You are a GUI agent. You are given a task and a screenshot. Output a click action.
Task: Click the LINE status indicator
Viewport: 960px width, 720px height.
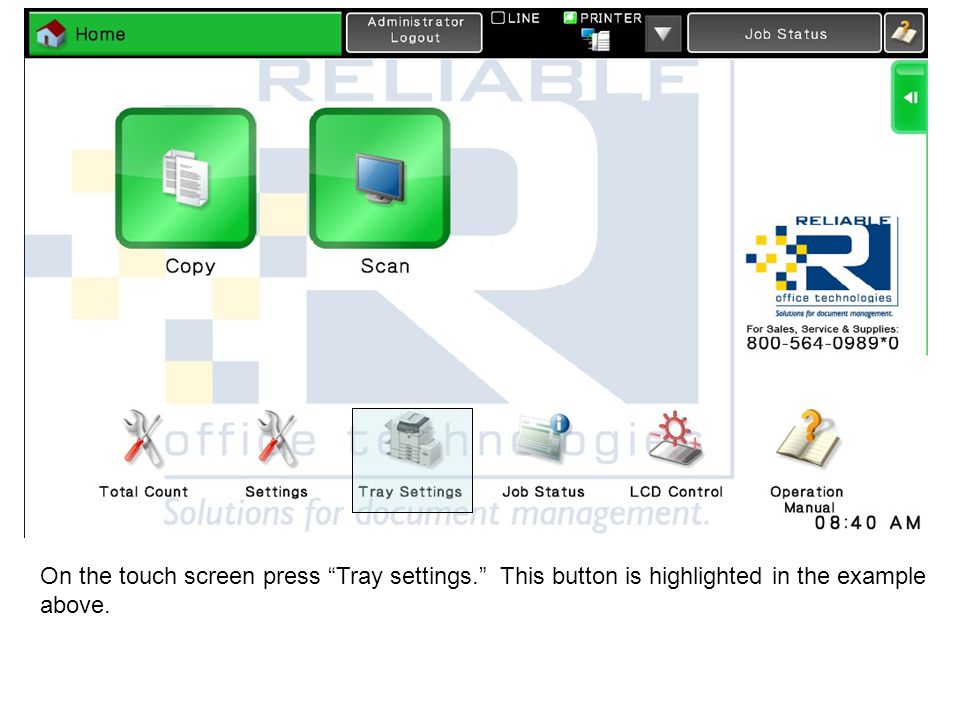pos(516,18)
